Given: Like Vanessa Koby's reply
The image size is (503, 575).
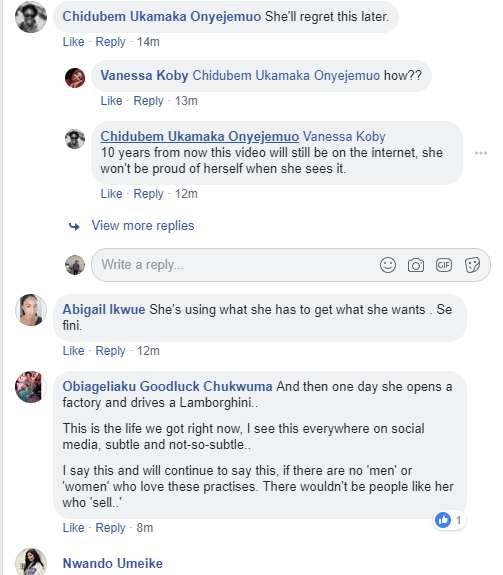Looking at the screenshot, I should (111, 100).
